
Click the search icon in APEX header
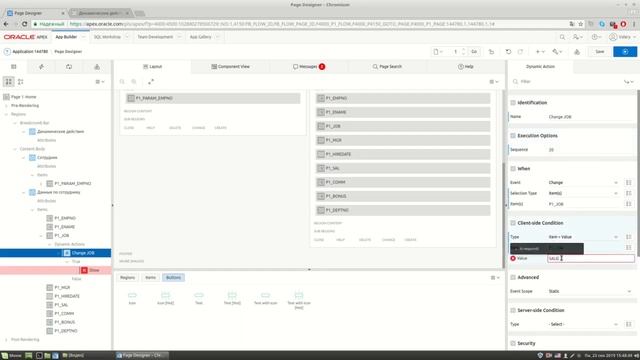562,37
